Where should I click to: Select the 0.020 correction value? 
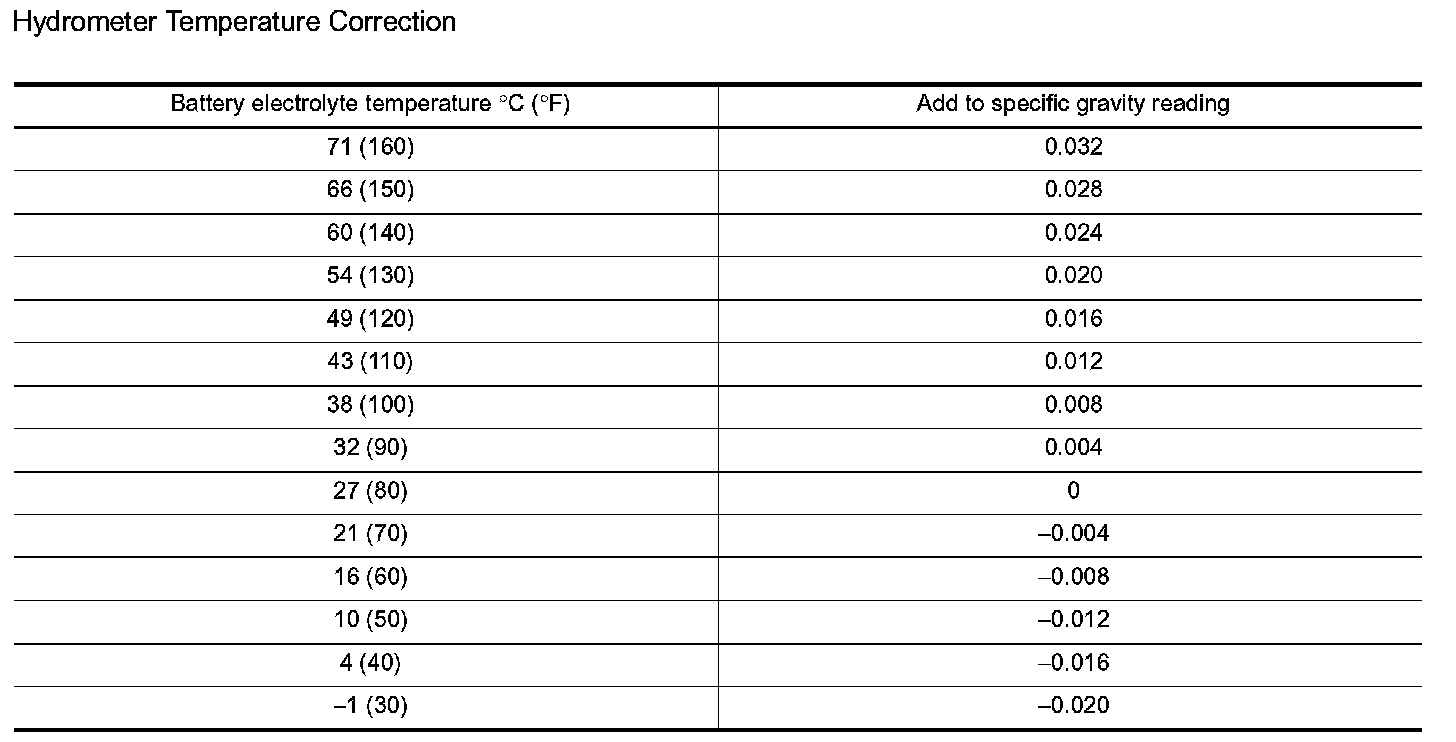coord(1073,276)
